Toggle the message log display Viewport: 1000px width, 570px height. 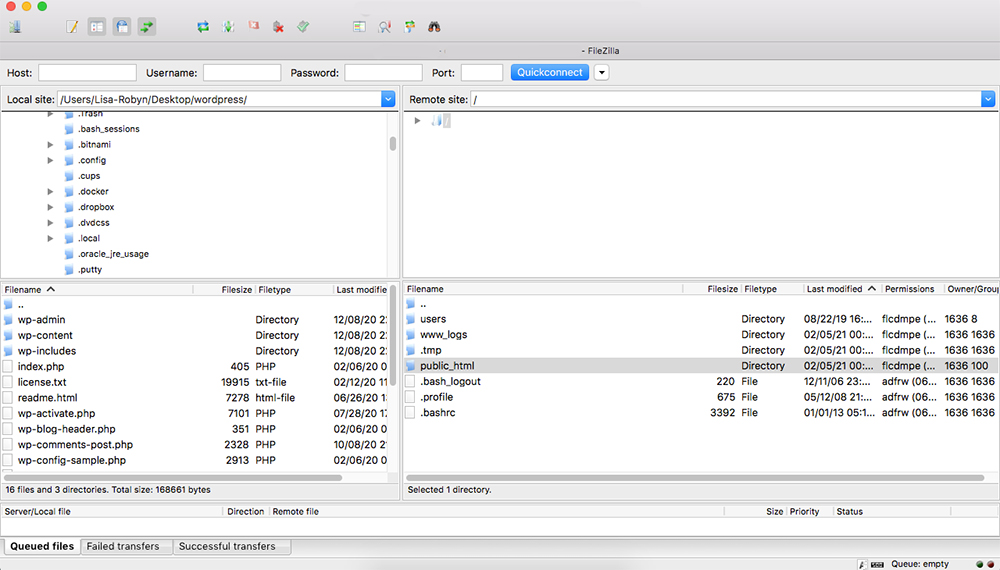[72, 27]
